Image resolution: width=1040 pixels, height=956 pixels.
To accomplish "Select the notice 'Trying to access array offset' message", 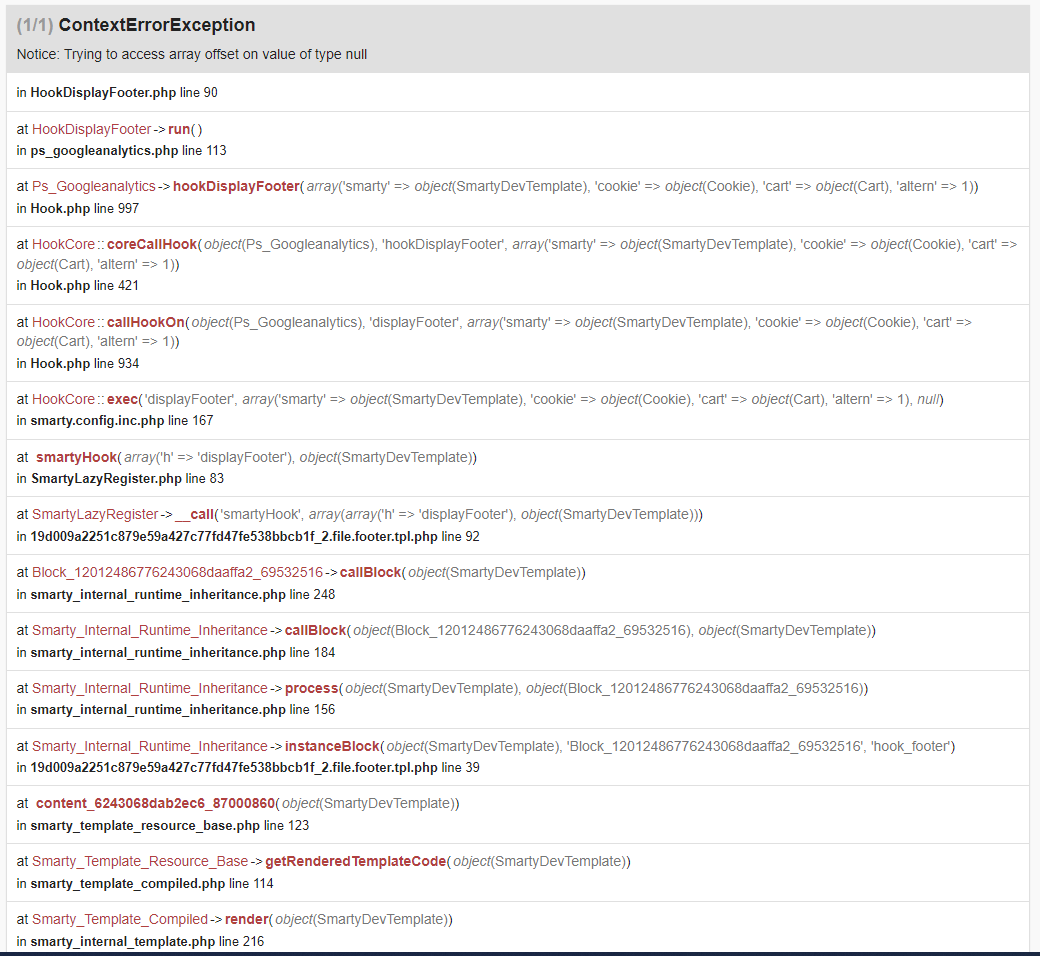I will [x=192, y=54].
